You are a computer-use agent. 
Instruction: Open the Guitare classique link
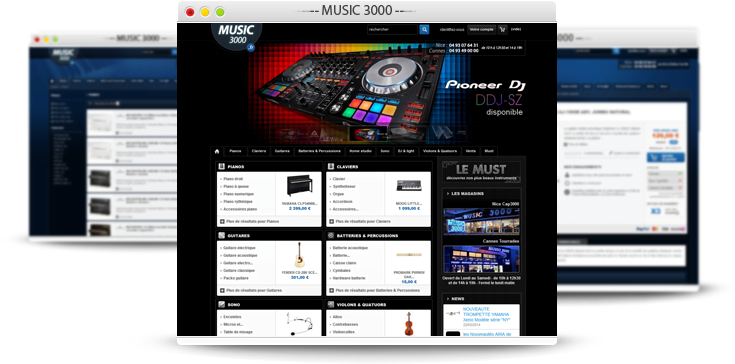pos(239,270)
